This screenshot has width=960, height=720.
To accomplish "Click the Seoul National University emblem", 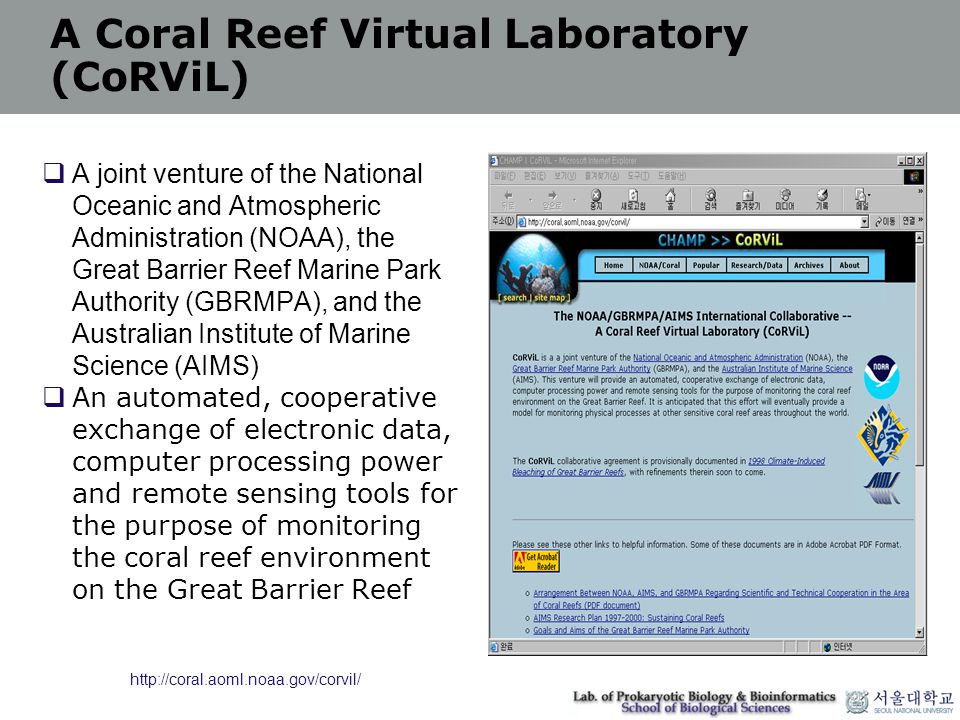I will [857, 702].
